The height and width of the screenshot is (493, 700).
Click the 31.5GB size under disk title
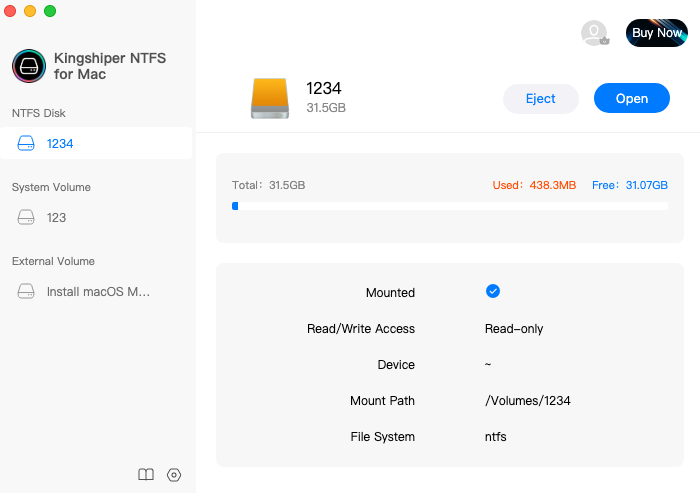[x=326, y=108]
